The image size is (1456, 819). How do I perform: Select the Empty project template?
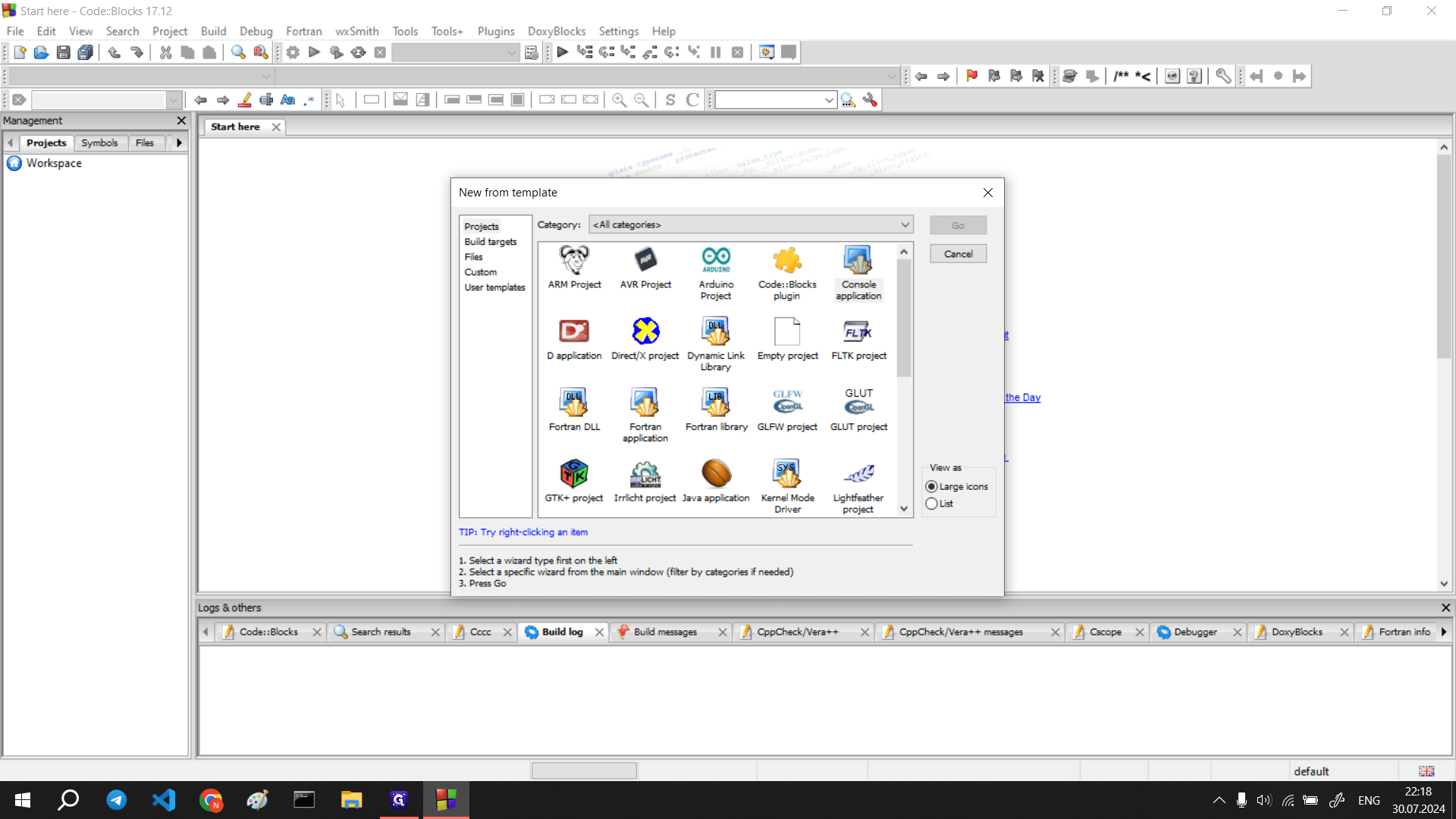(x=787, y=339)
